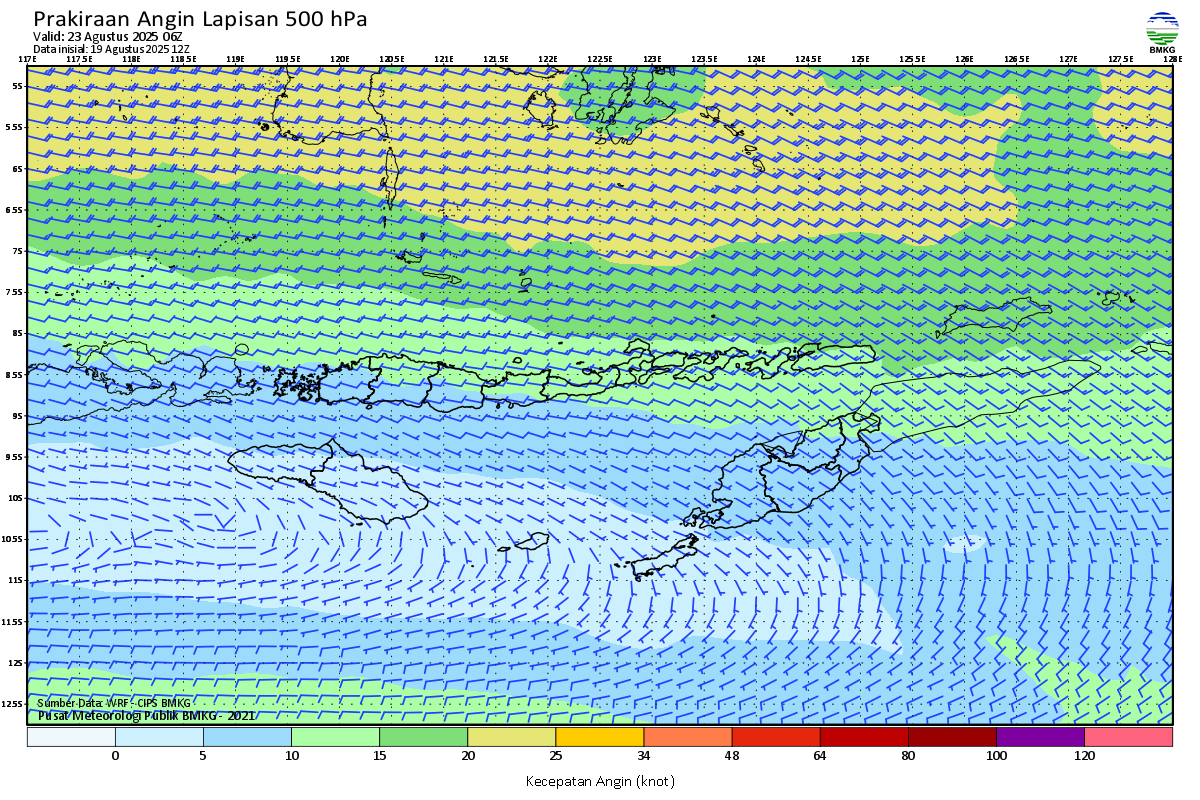This screenshot has width=1200, height=800.
Task: Click the Kecepatan Angin (knot) legend caption
Action: point(600,781)
